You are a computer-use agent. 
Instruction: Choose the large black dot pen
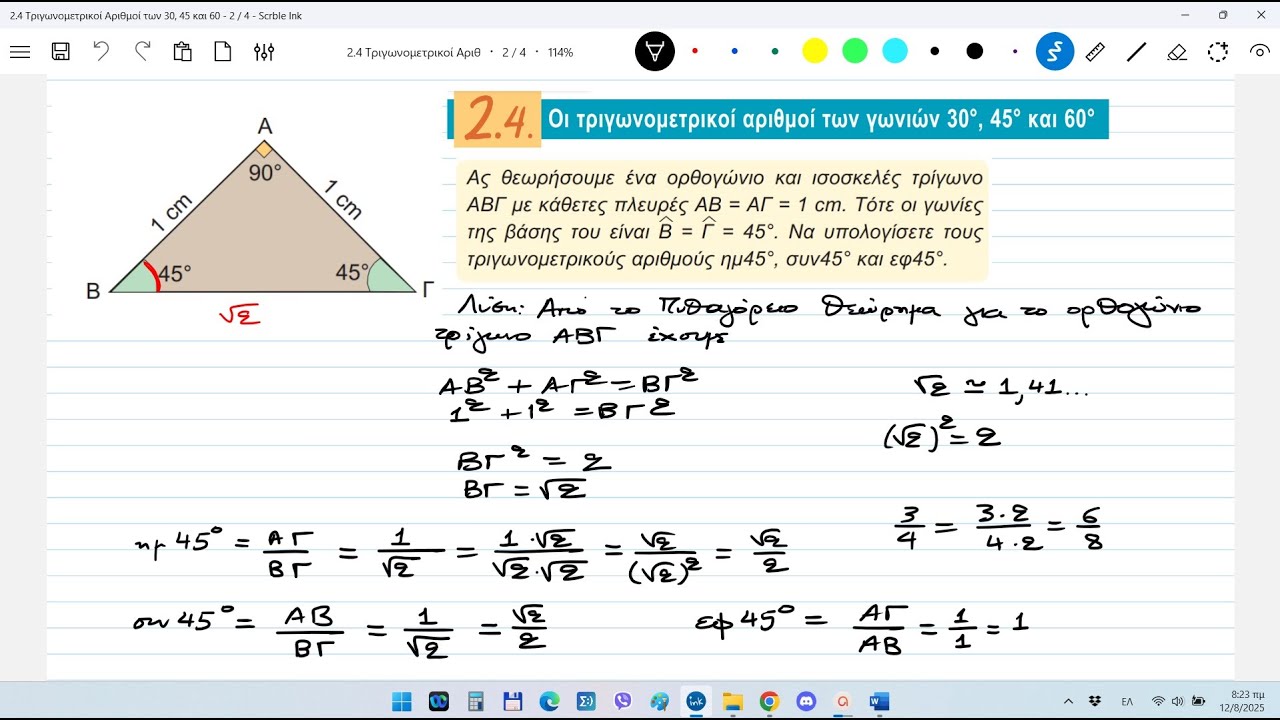point(975,51)
